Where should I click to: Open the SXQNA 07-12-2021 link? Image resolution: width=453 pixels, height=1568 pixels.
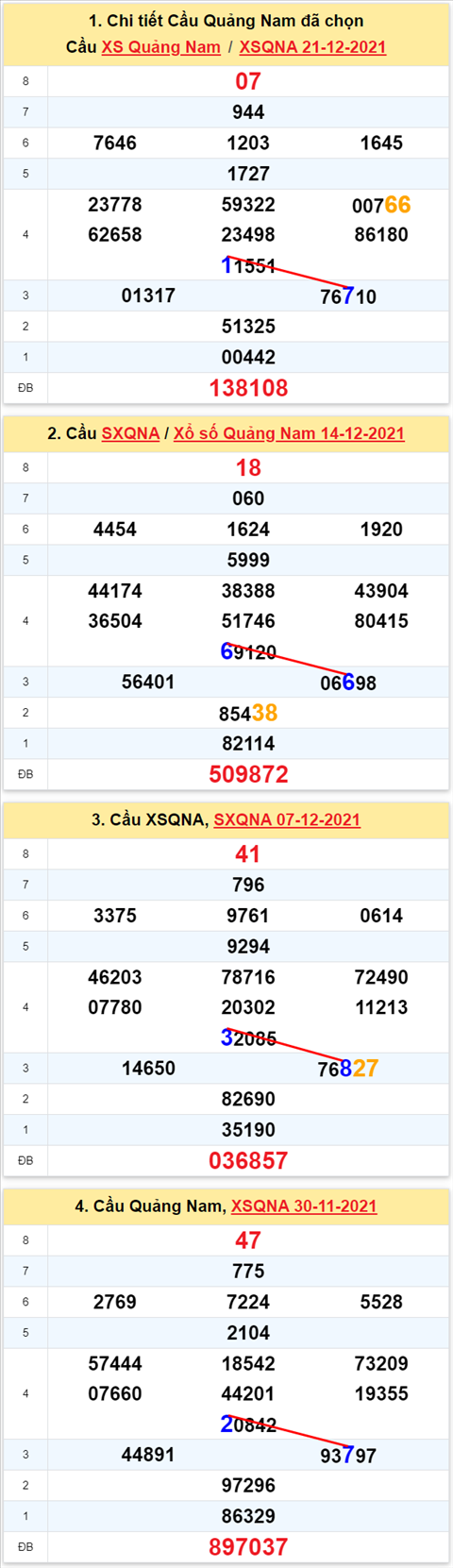[287, 819]
